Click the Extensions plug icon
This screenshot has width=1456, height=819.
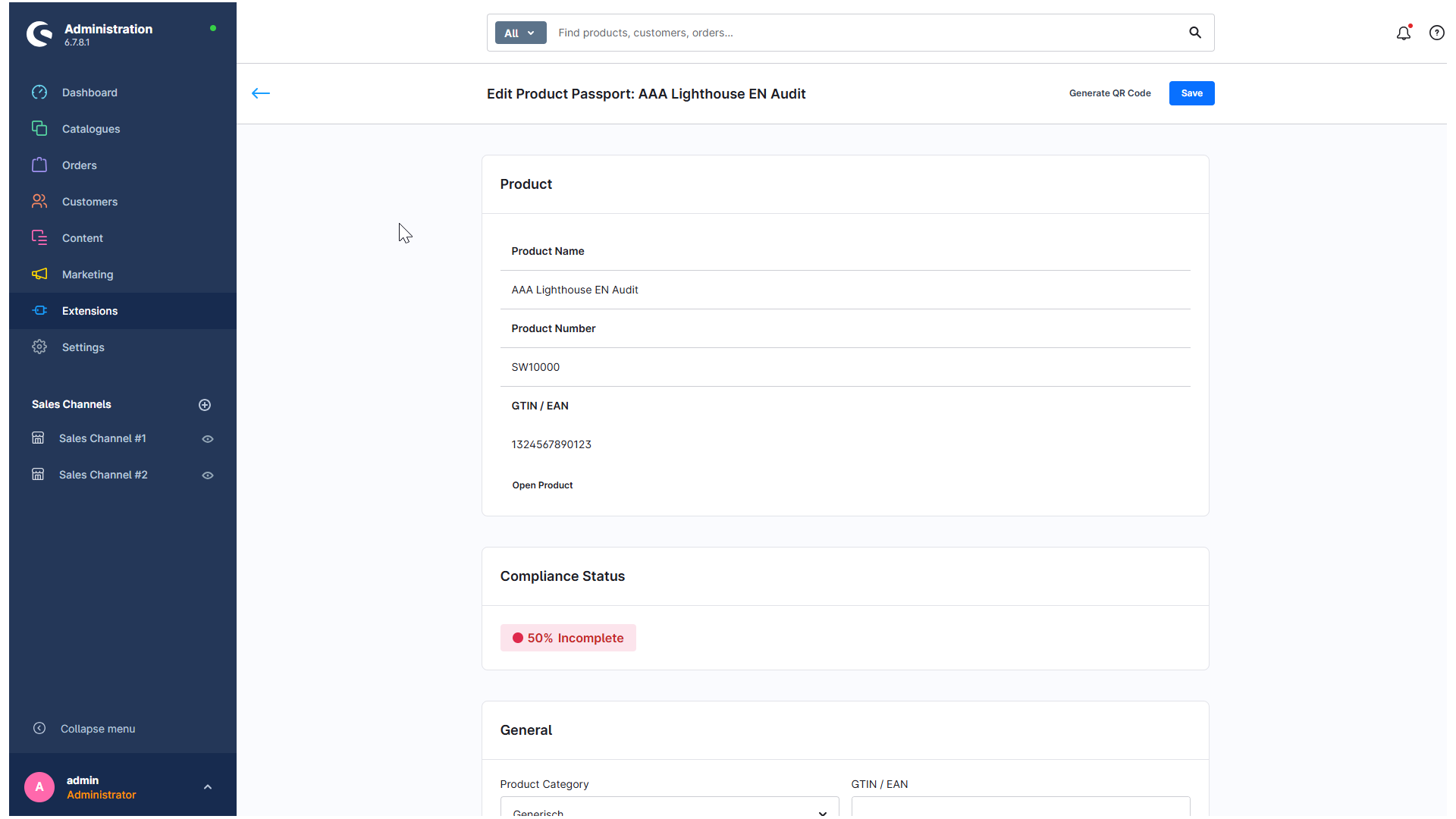click(x=39, y=311)
